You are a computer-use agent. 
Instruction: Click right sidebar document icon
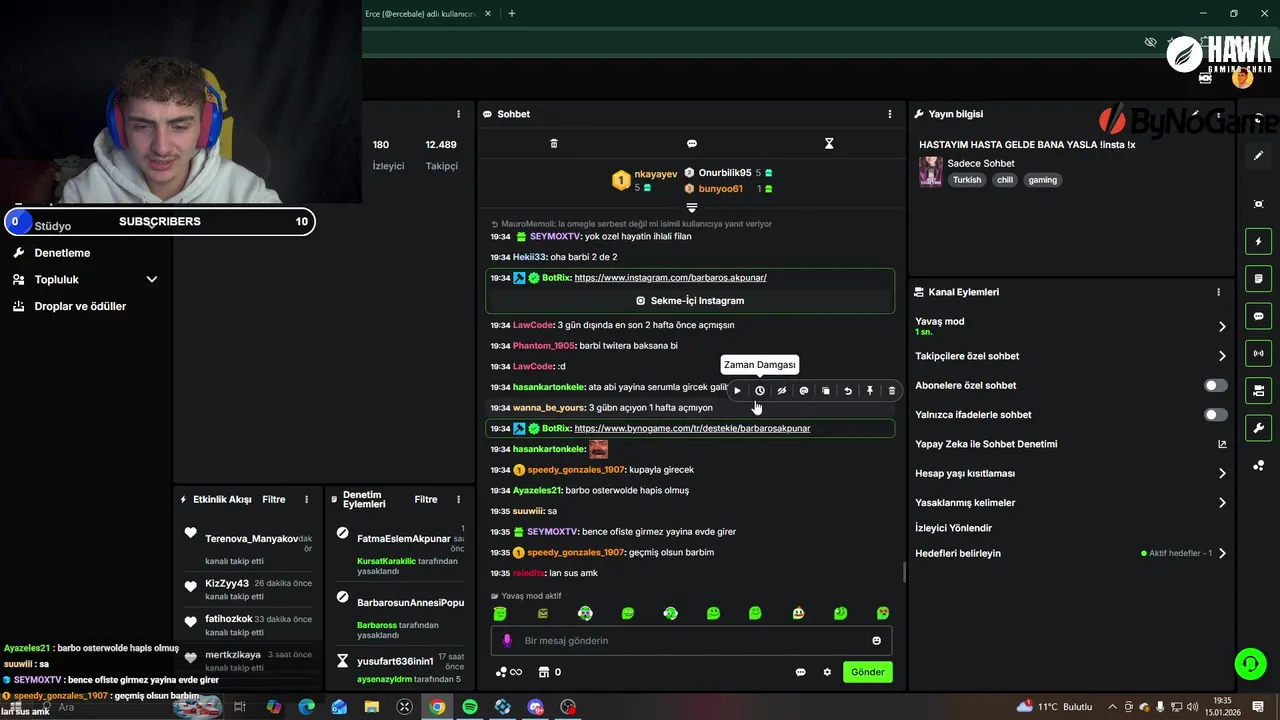click(1259, 278)
